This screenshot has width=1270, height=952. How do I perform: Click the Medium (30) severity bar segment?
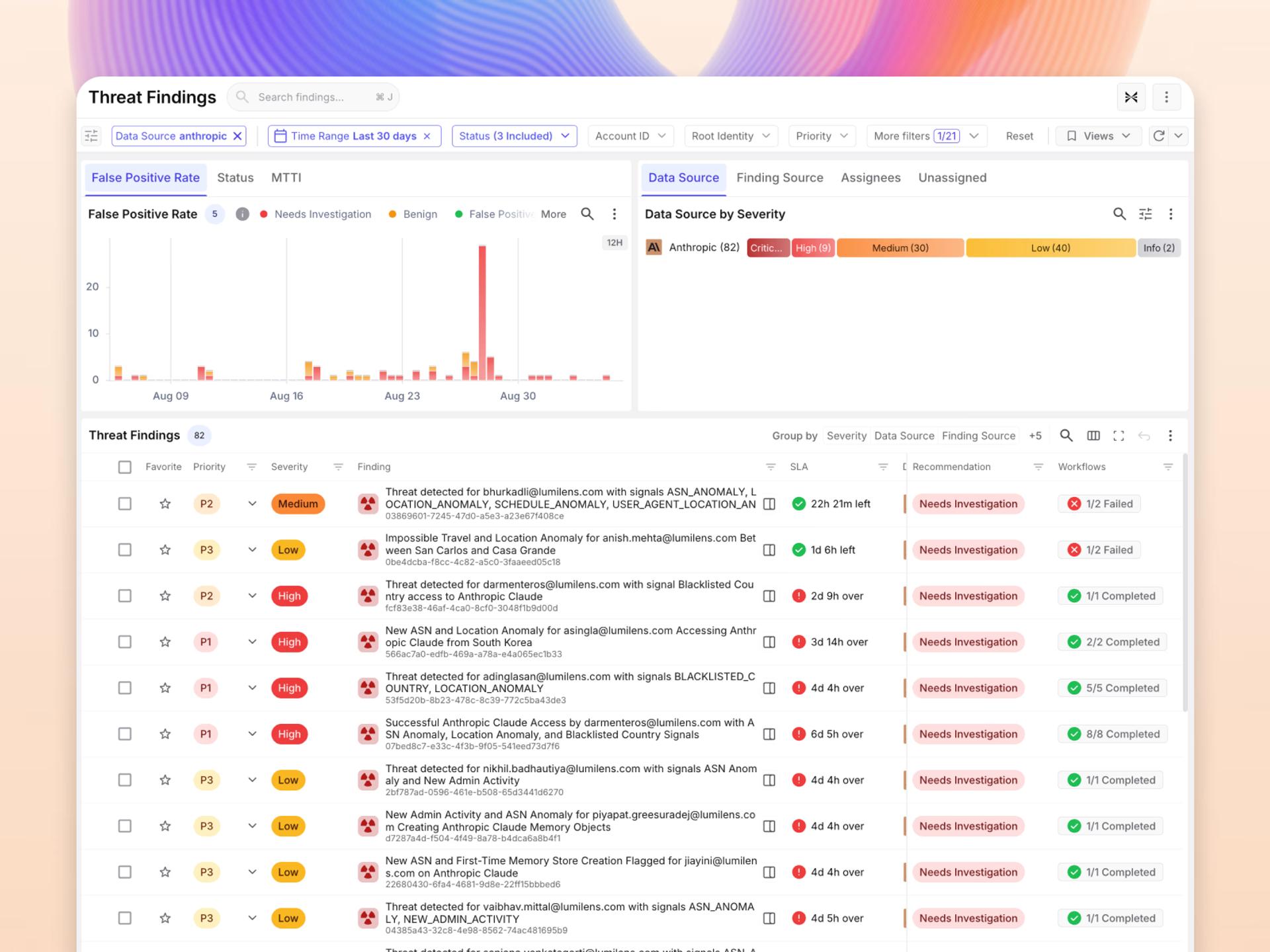pyautogui.click(x=900, y=248)
